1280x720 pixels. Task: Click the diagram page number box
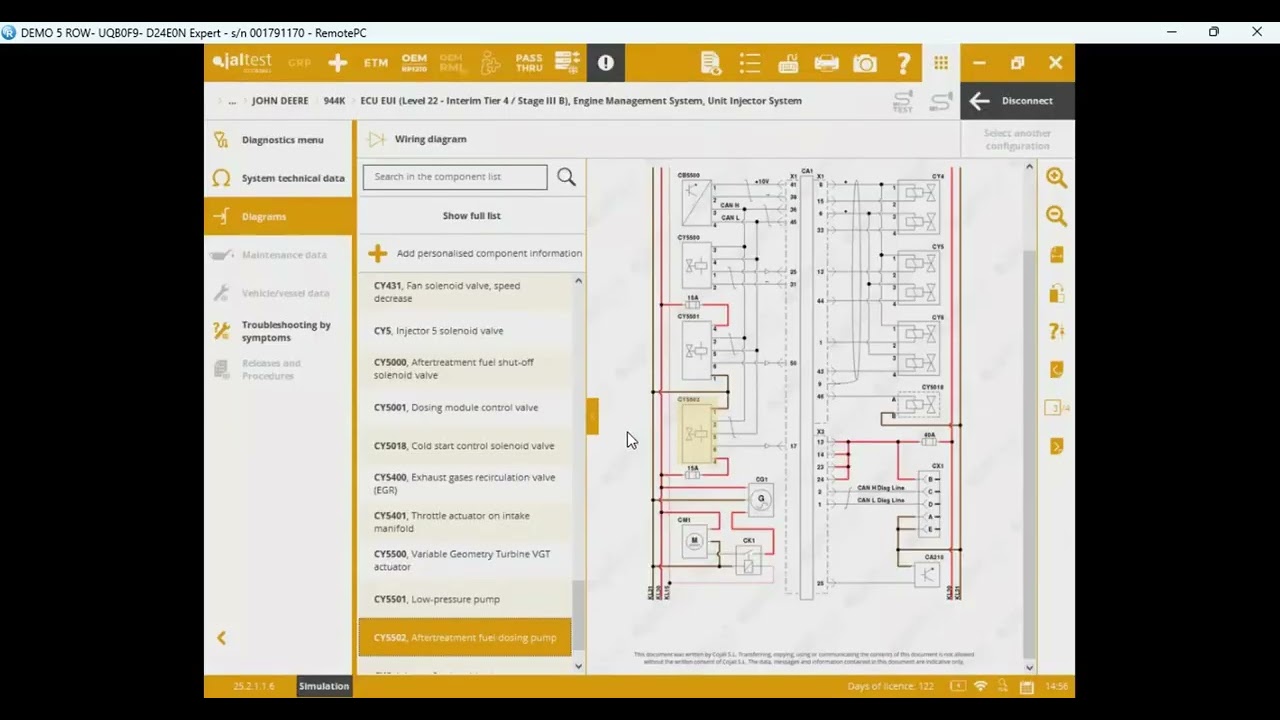pos(1055,408)
